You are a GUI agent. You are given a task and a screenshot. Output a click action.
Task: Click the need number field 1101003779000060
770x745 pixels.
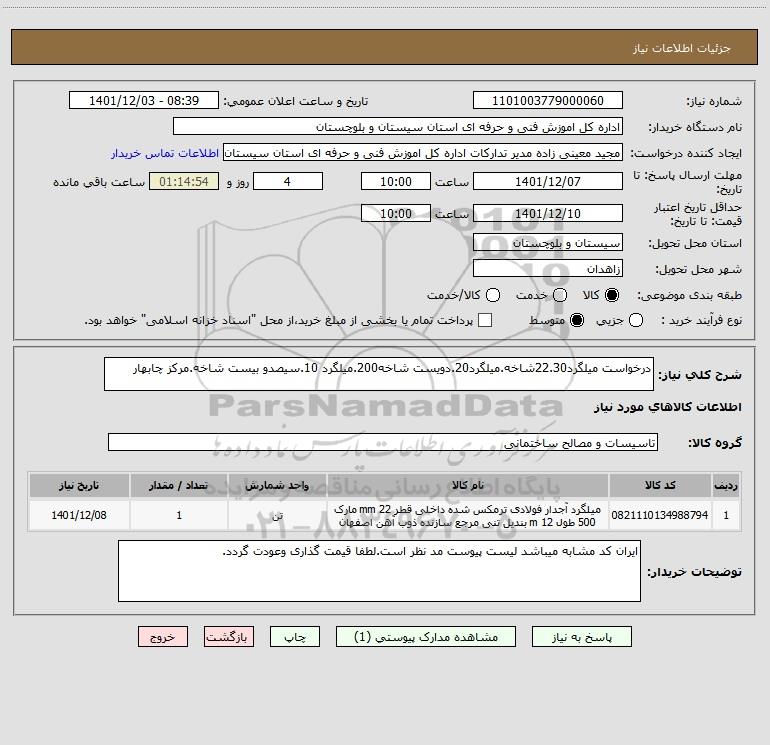point(548,100)
